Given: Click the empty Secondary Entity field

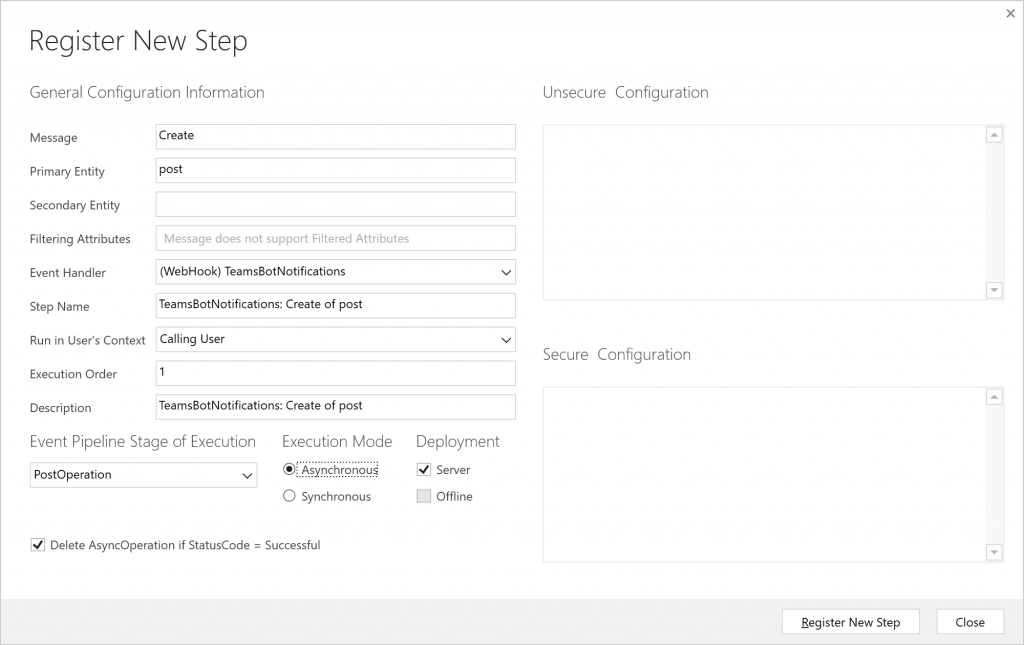Looking at the screenshot, I should tap(335, 205).
